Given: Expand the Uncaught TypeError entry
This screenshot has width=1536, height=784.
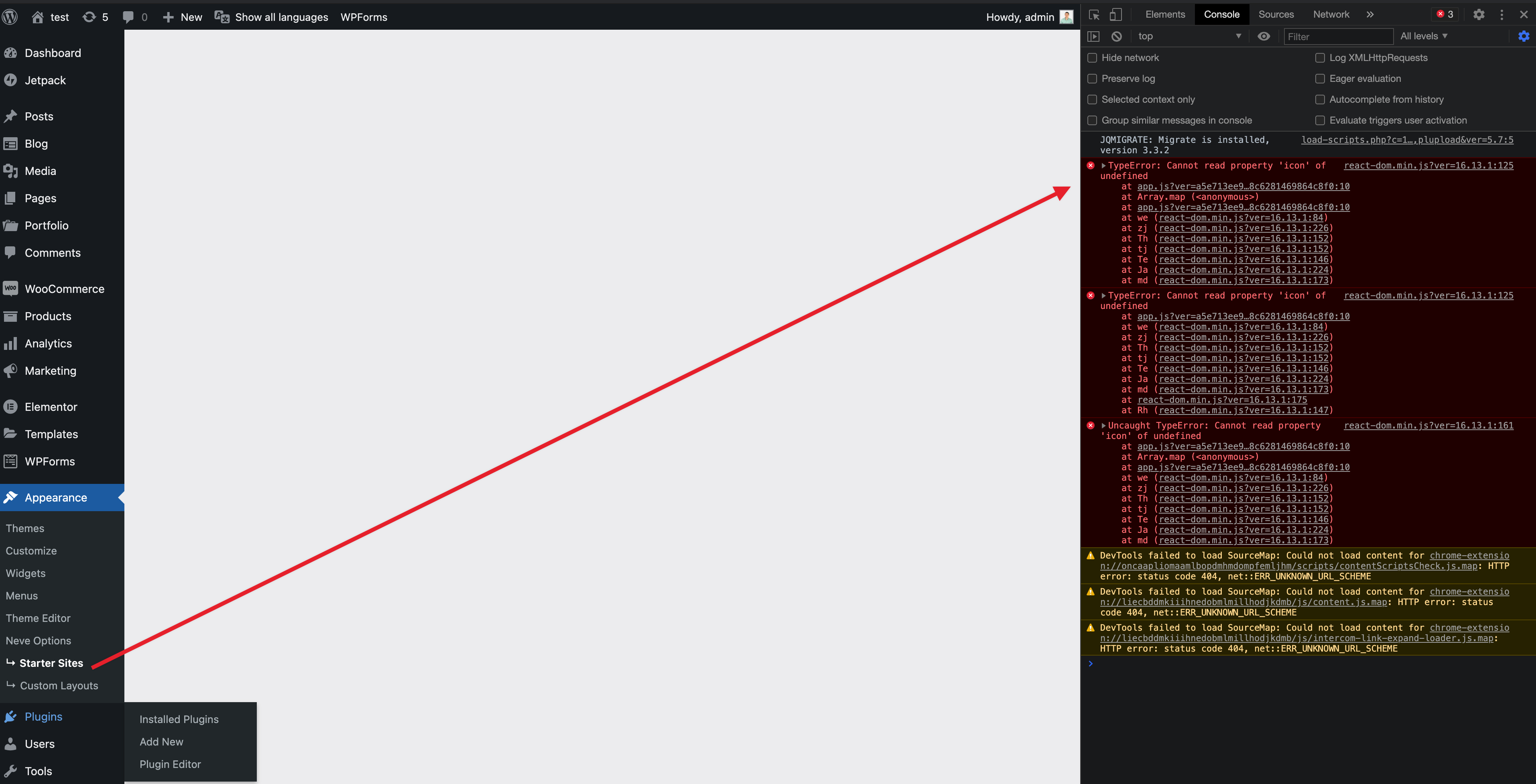Looking at the screenshot, I should tap(1103, 426).
